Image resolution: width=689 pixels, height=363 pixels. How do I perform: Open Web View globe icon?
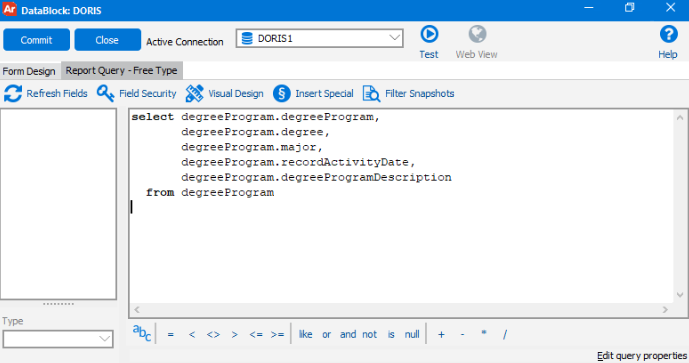[x=477, y=34]
